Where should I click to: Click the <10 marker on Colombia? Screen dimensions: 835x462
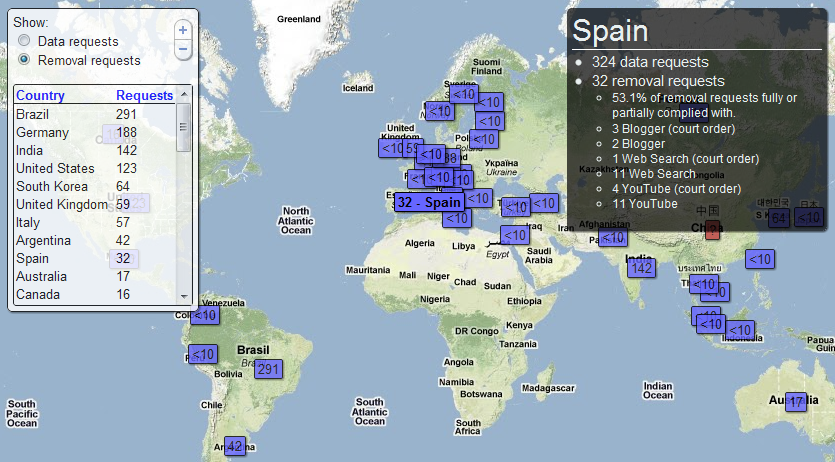(x=204, y=315)
